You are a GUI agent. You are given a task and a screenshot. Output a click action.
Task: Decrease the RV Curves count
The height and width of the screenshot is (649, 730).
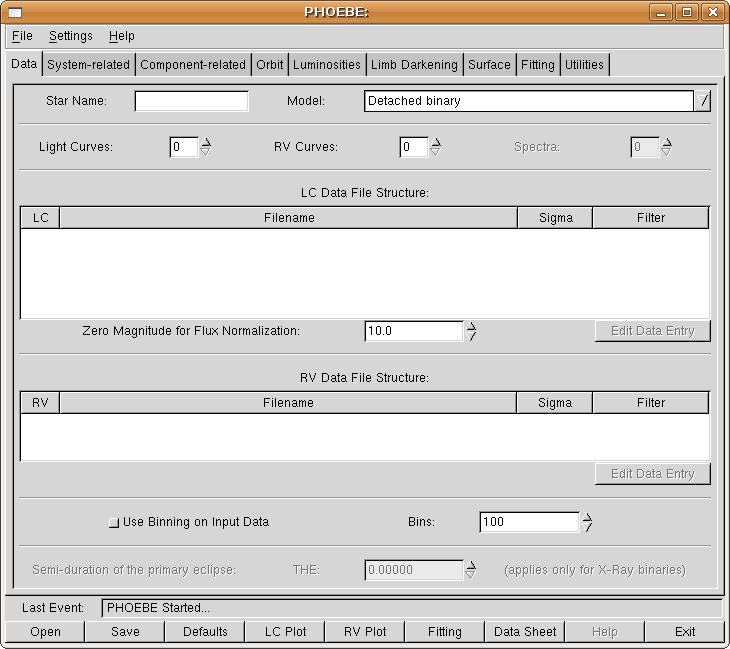(x=436, y=152)
